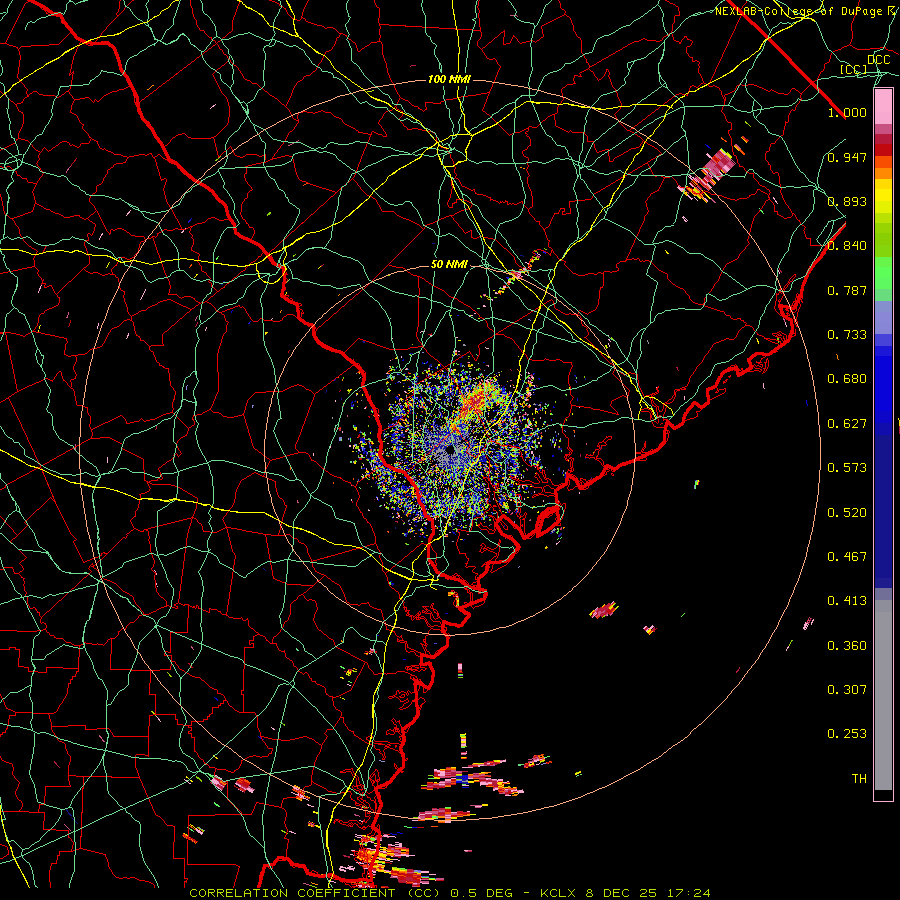Screen dimensions: 900x900
Task: Click the black radar site dot at center
Action: [450, 450]
